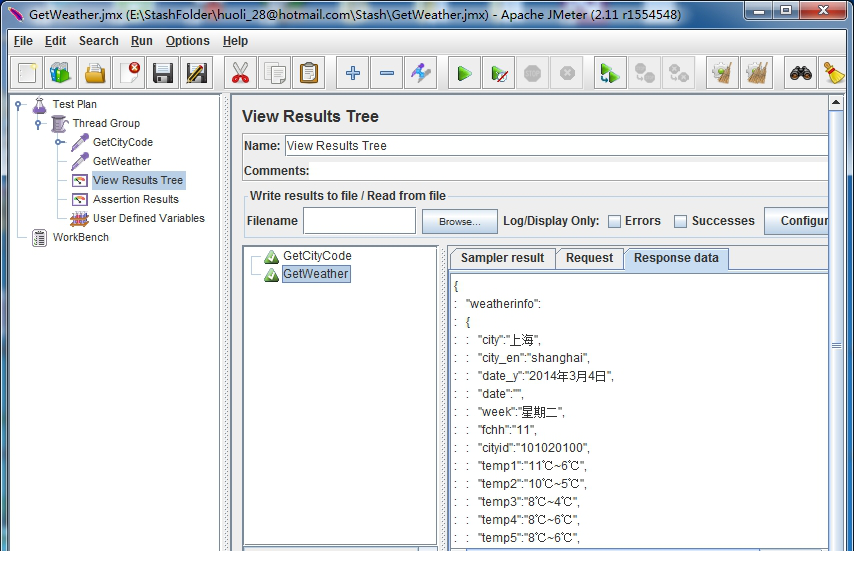Enable the Errors checkbox
Screen dimensions: 854x573
614,221
